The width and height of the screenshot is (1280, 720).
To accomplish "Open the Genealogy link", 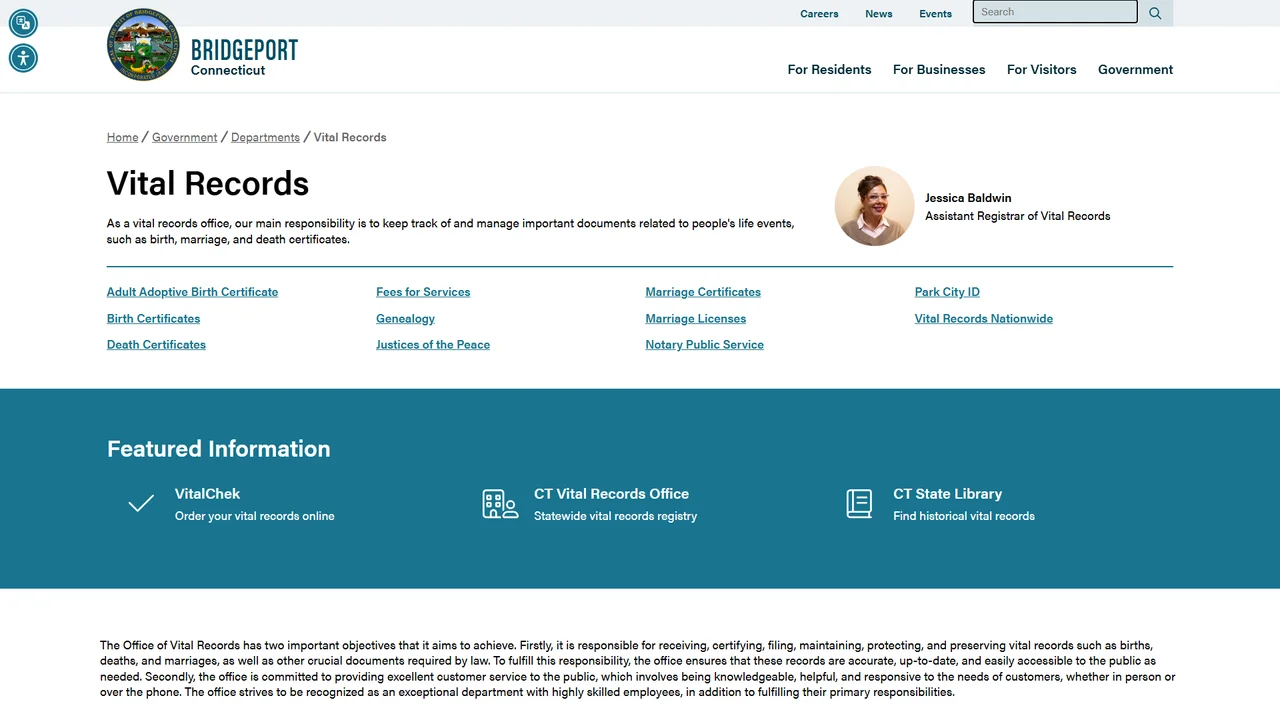I will pos(405,319).
